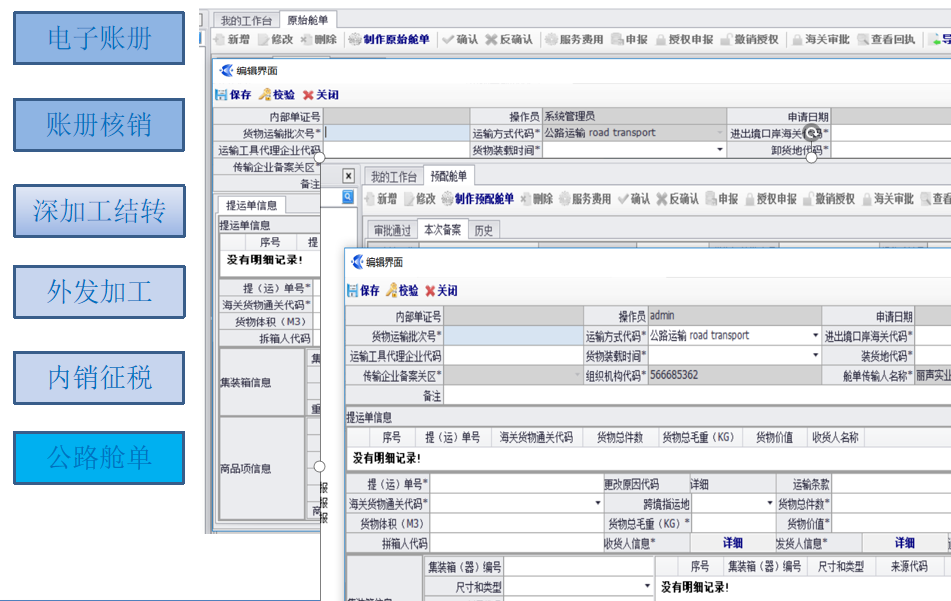Expand the 海关货物通关代码 dropdown in the 预配舱单 edit window
Screen dimensions: 951x601
click(597, 503)
